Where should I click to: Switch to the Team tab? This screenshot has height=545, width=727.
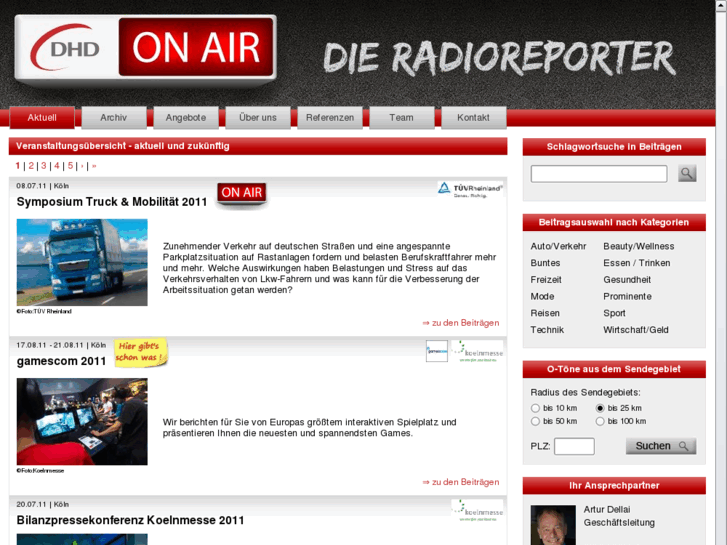pyautogui.click(x=402, y=118)
